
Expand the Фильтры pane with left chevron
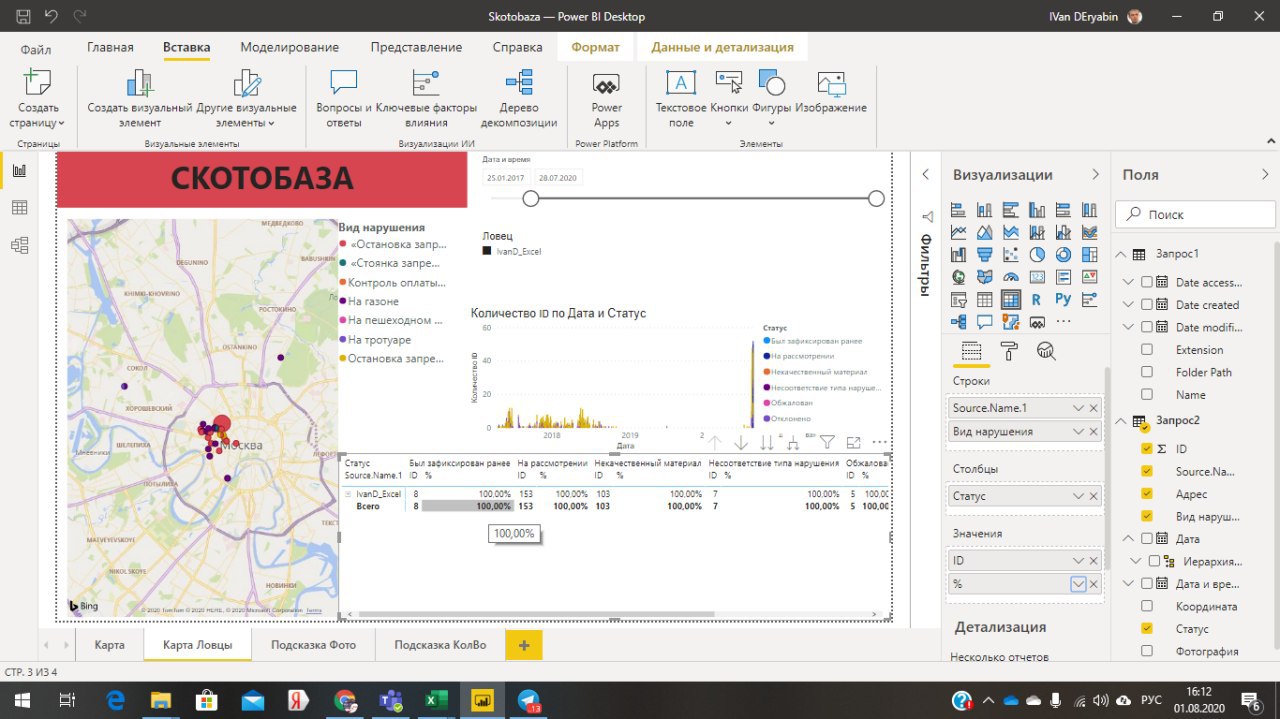926,174
